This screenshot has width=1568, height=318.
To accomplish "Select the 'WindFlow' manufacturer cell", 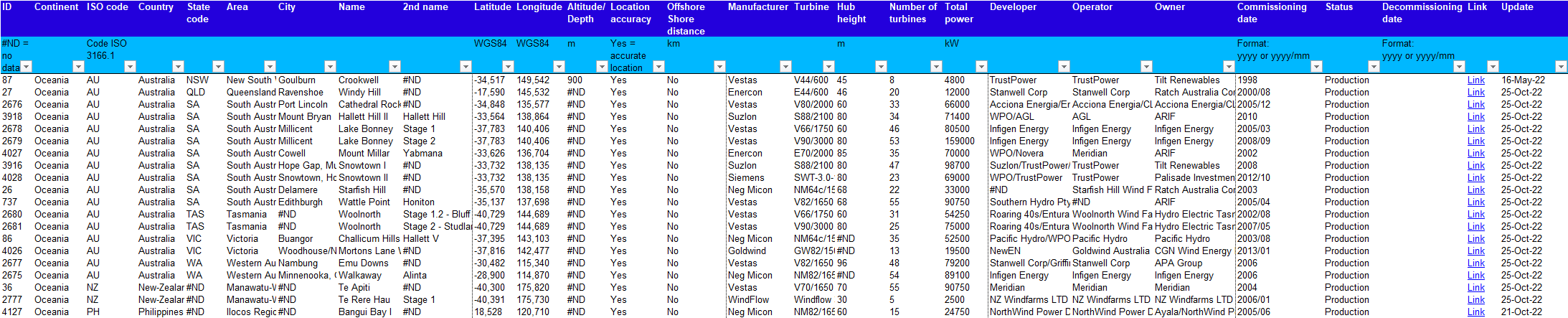I will 759,300.
